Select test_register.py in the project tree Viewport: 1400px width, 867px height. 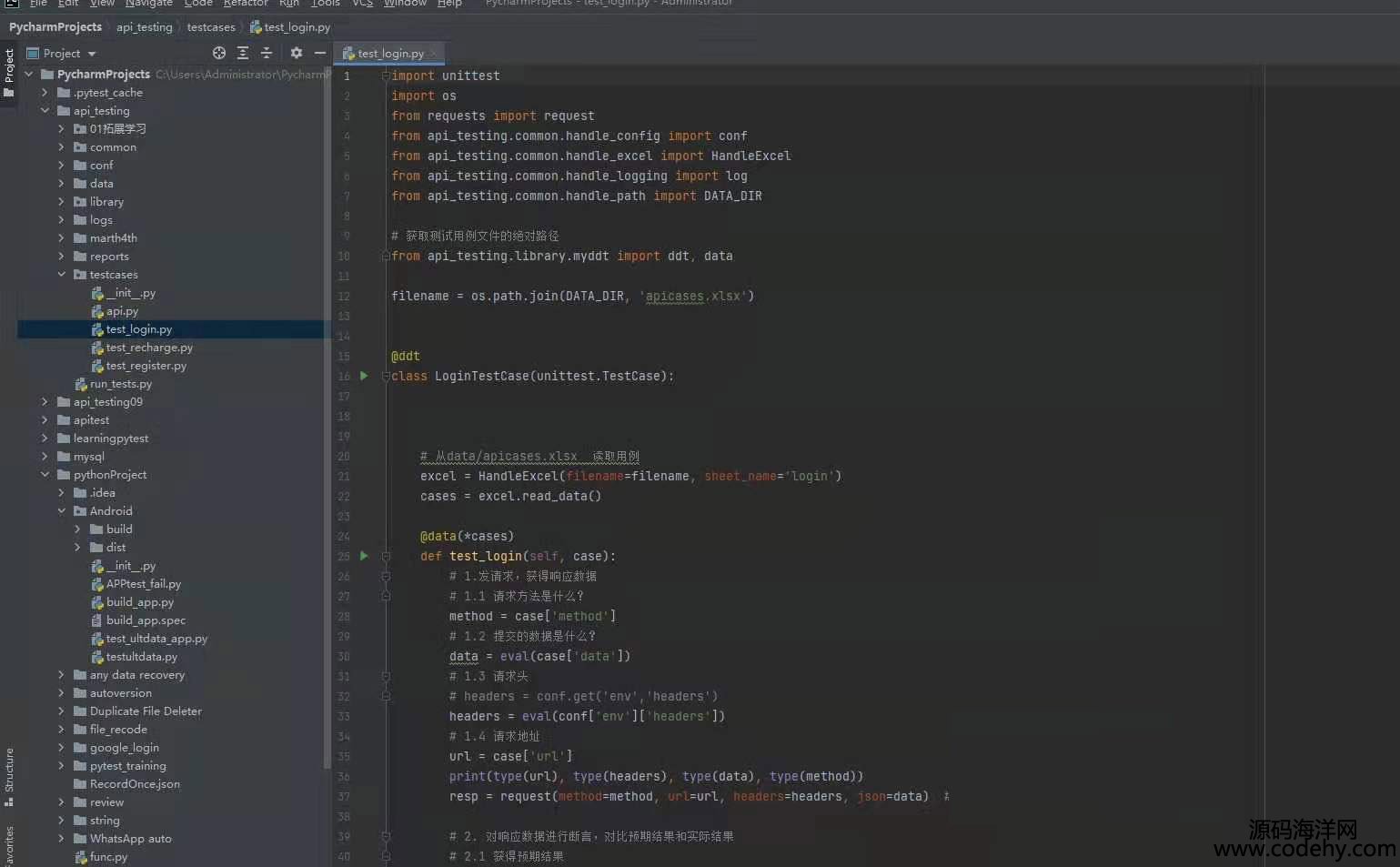146,366
